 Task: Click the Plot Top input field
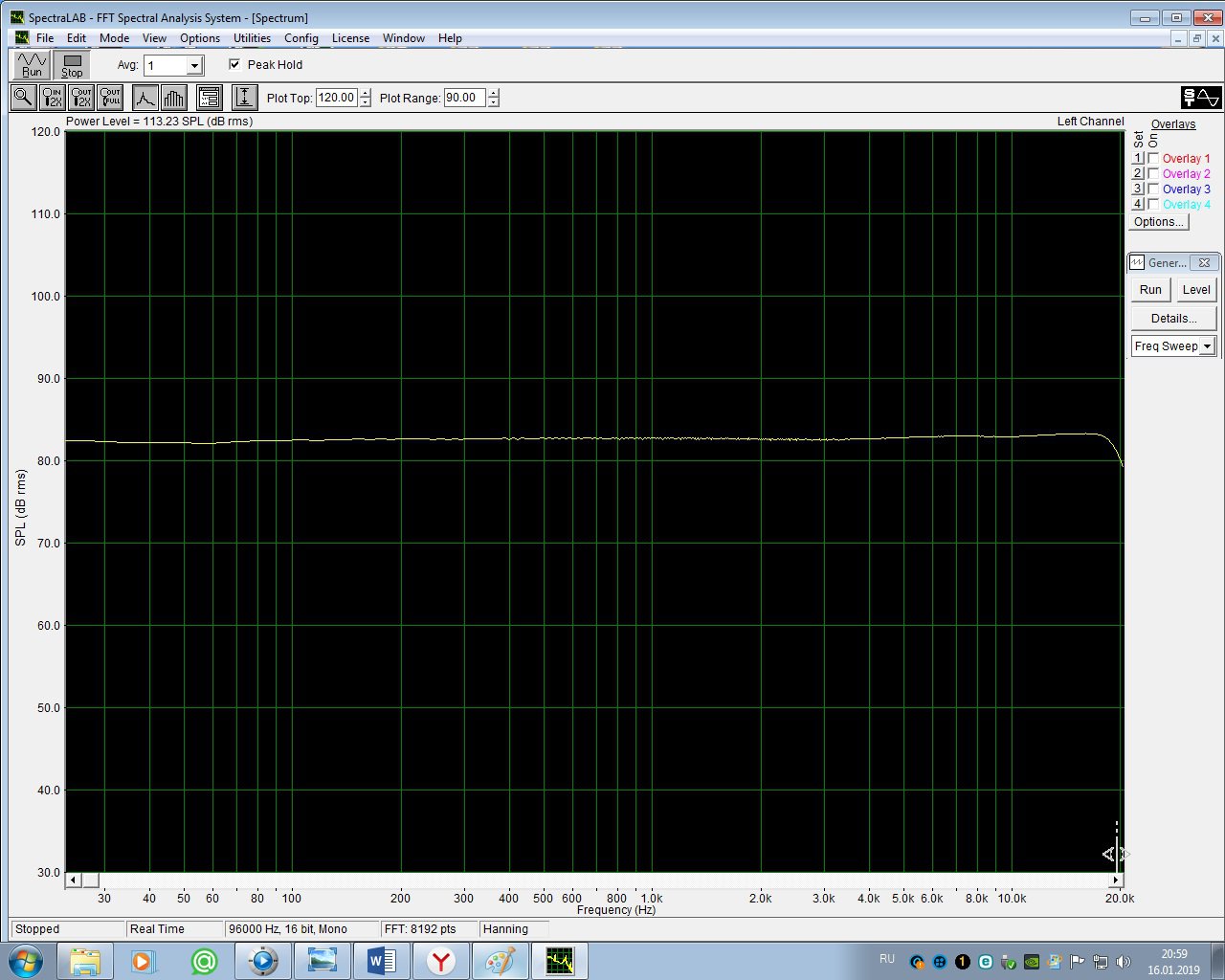click(x=337, y=98)
